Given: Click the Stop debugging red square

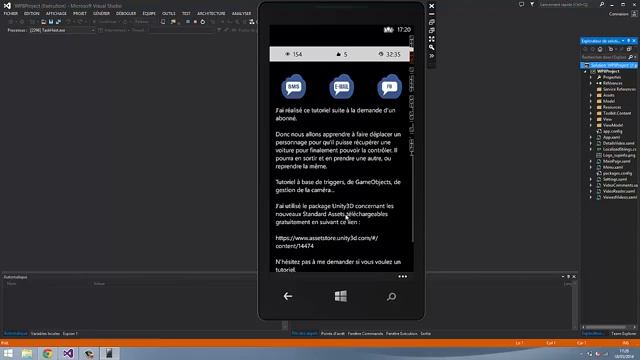Looking at the screenshot, I should point(195,22).
